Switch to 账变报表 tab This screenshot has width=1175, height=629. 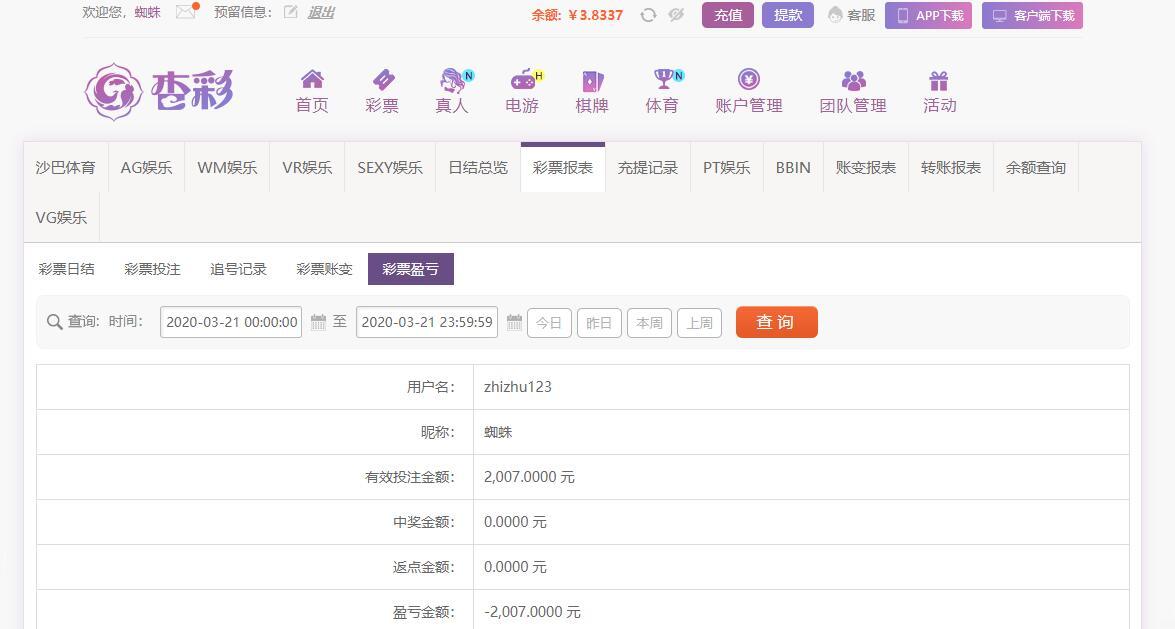click(866, 167)
